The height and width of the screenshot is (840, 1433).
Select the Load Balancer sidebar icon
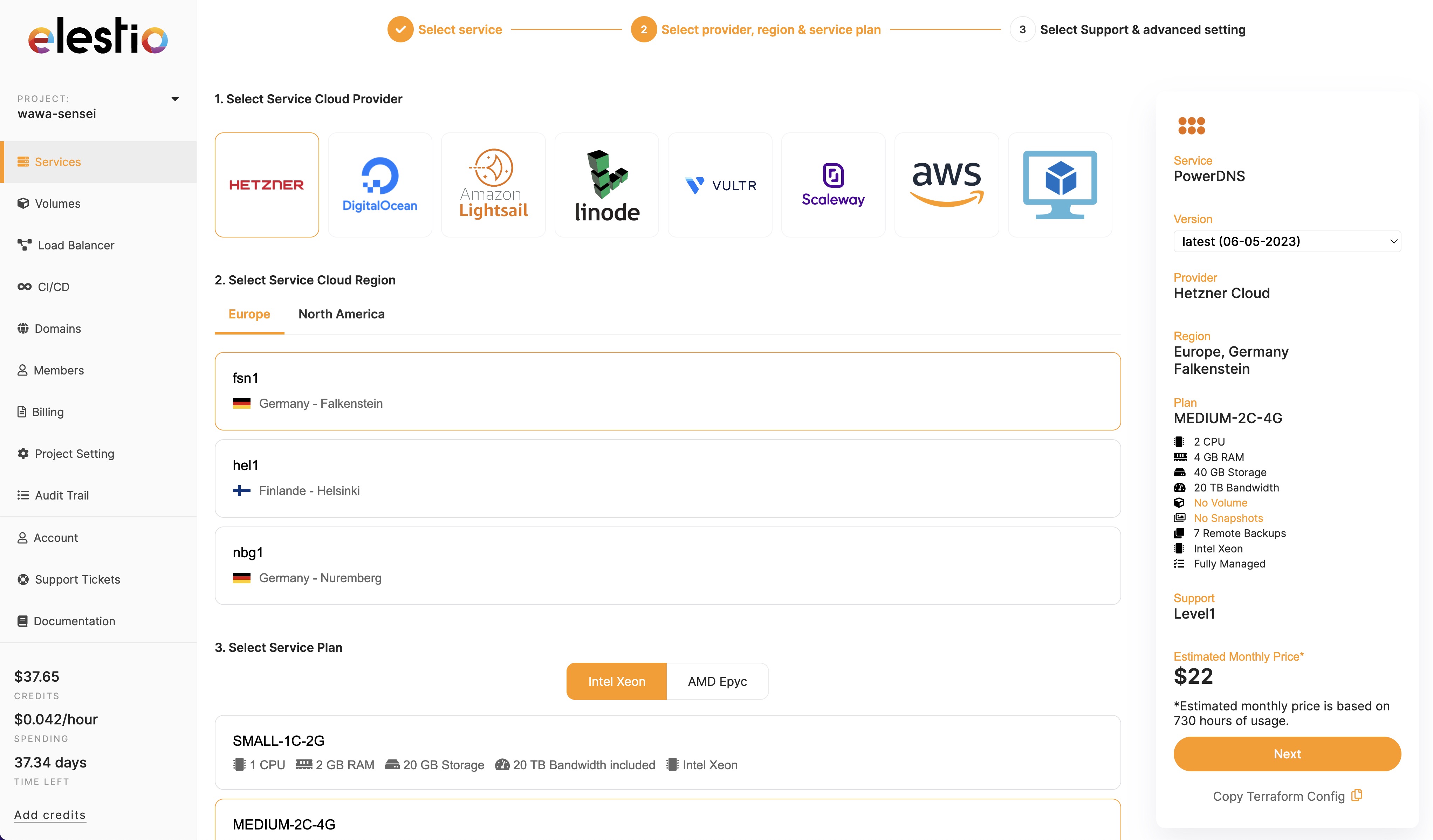tap(24, 245)
